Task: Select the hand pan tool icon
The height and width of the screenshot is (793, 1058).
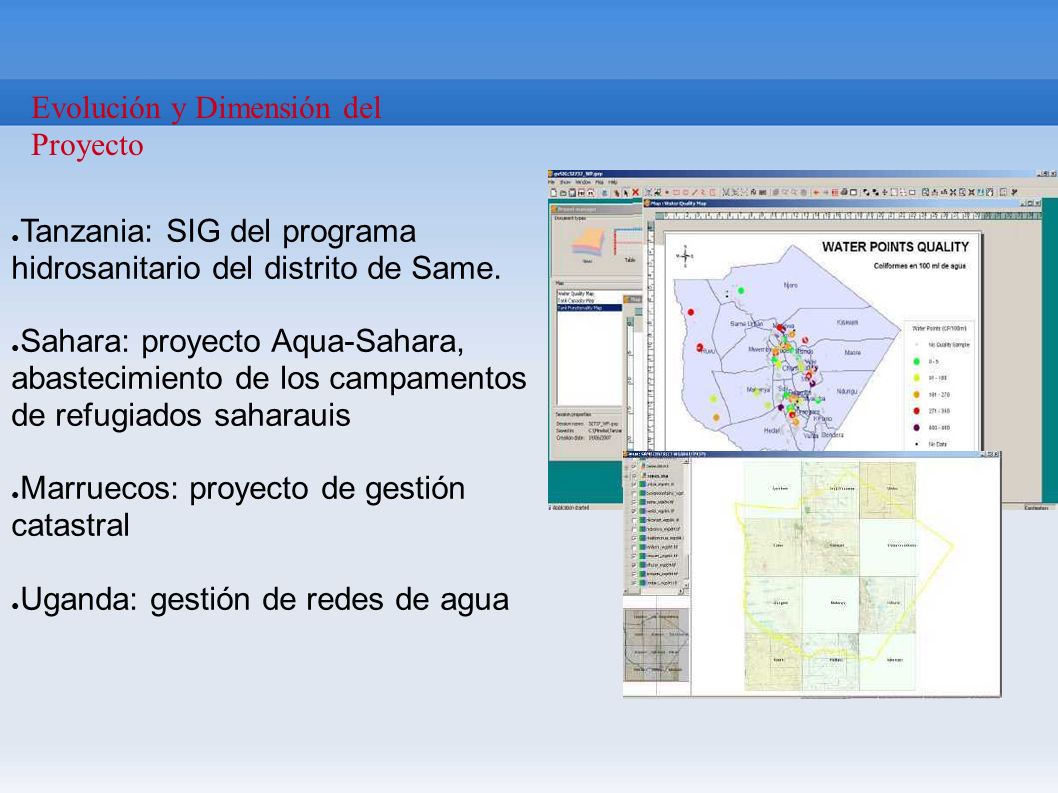Action: tap(616, 192)
